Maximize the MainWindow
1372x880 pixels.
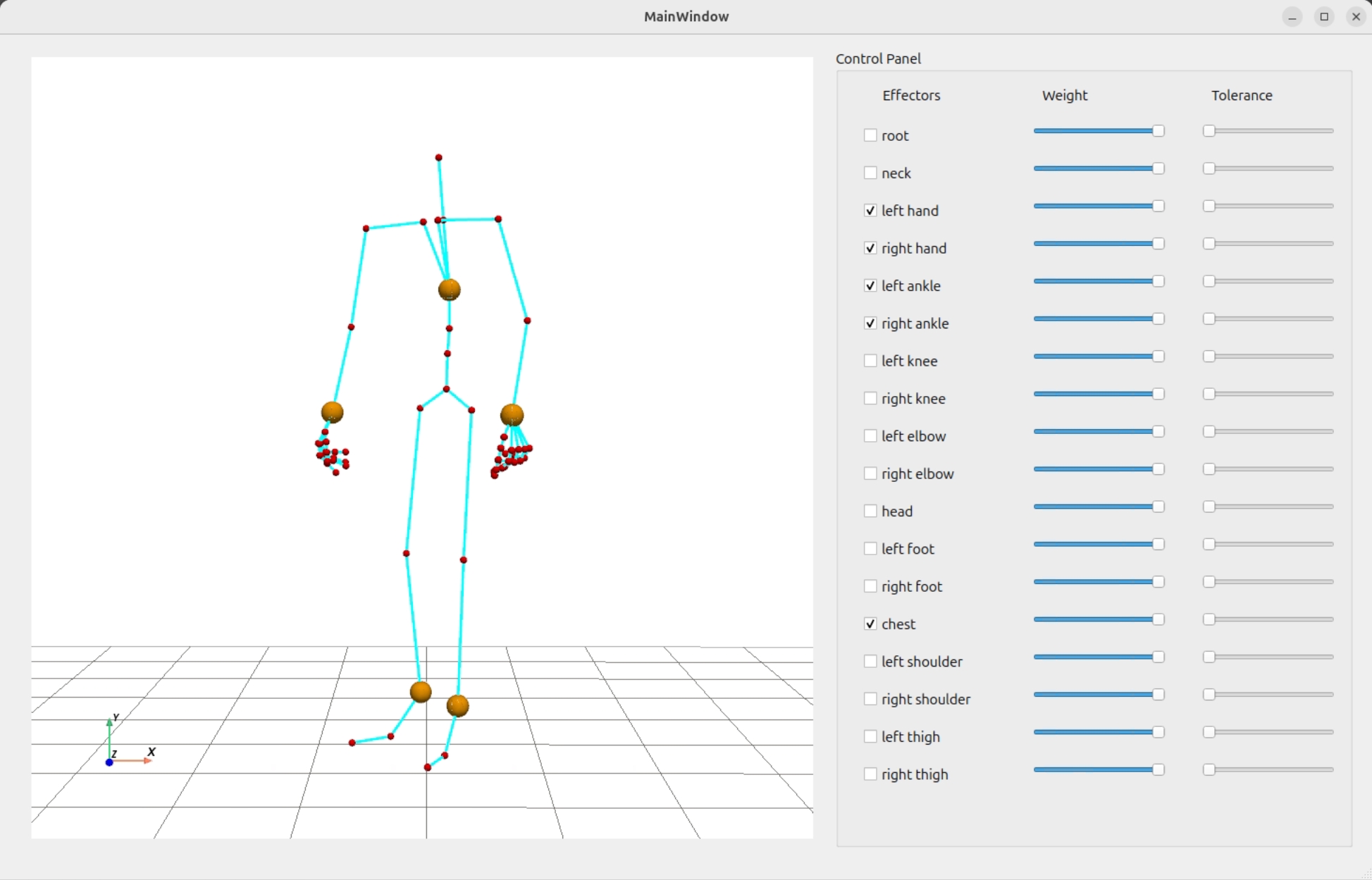pos(1324,17)
